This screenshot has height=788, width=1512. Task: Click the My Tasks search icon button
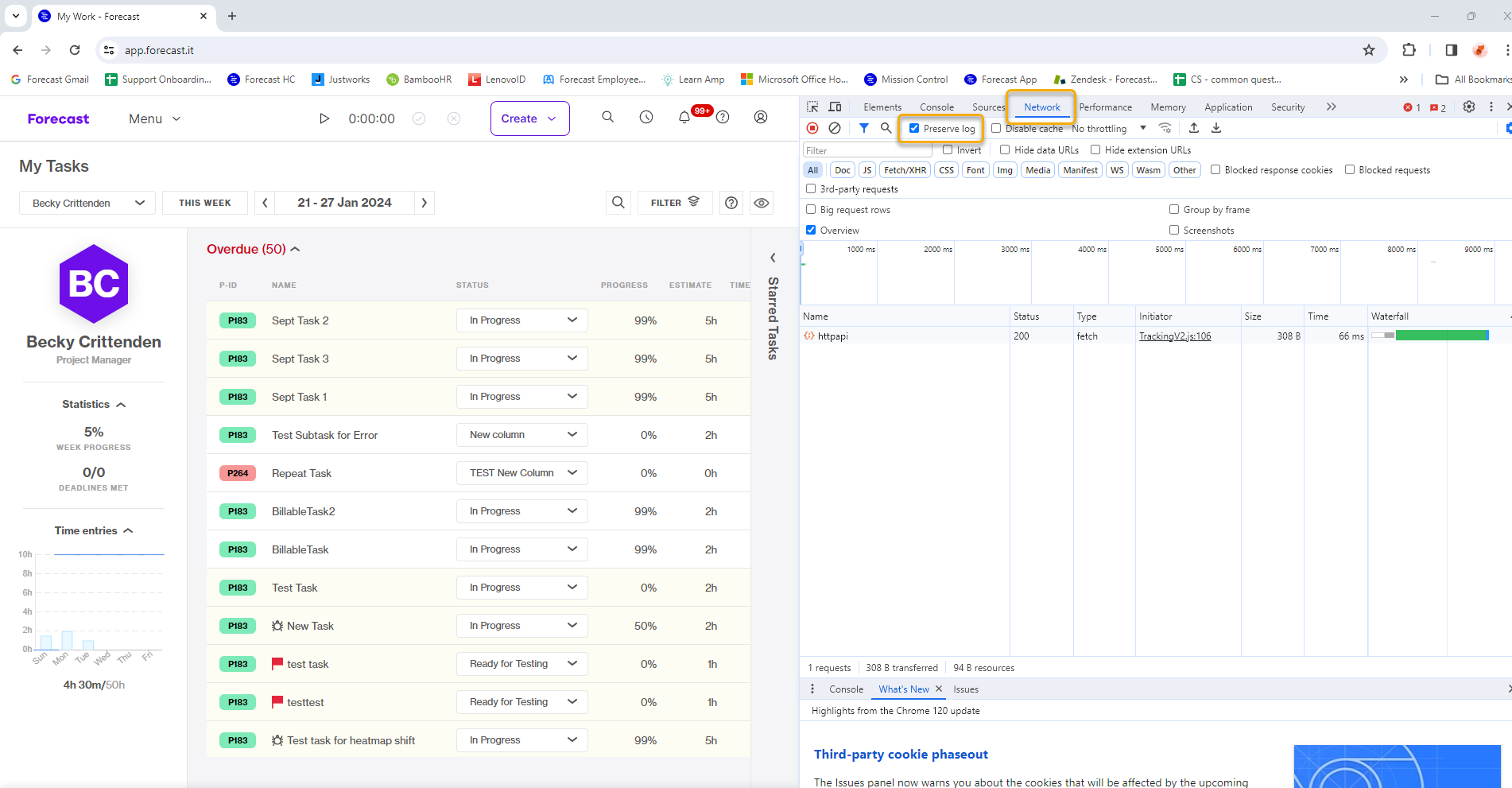618,203
